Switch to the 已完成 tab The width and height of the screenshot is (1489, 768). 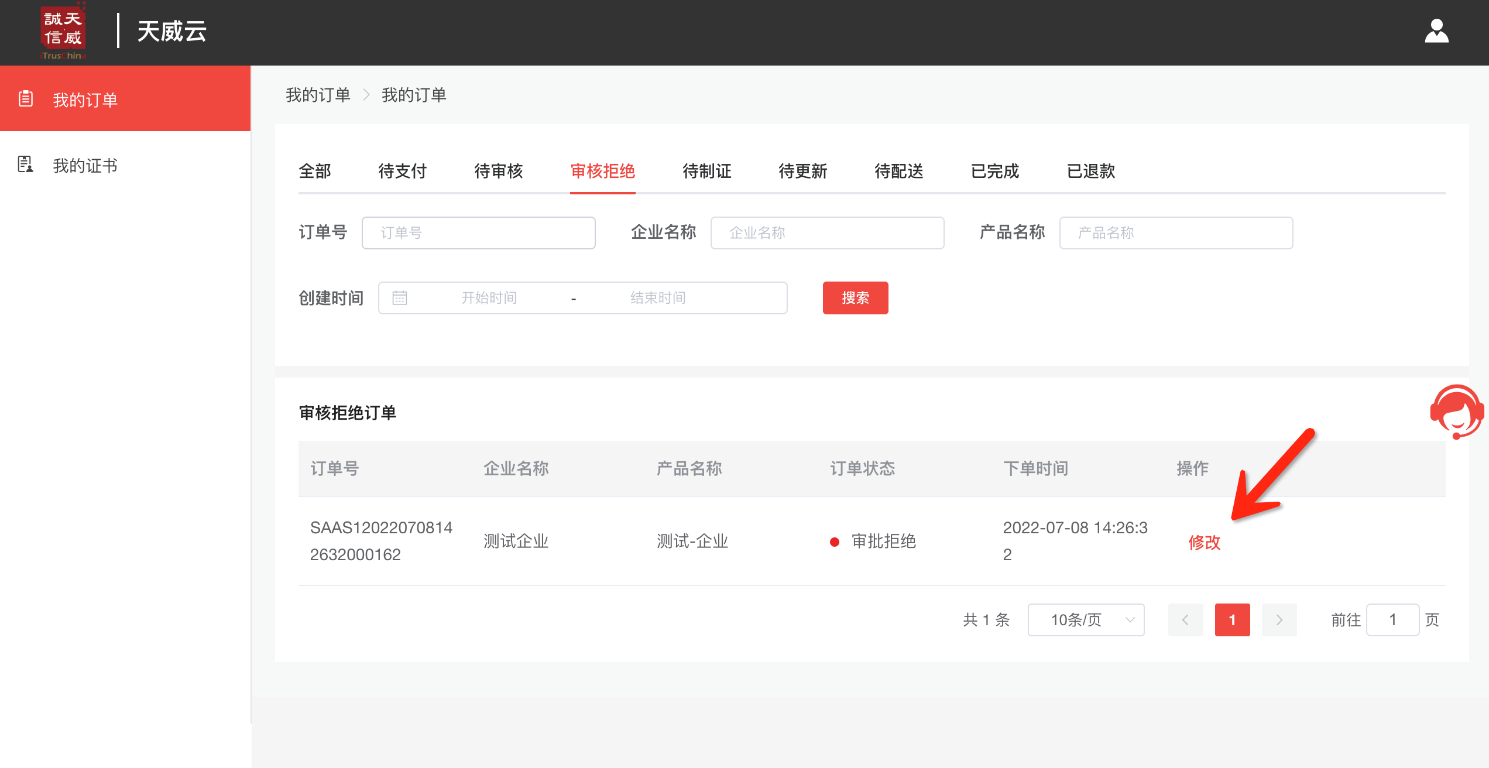(994, 171)
